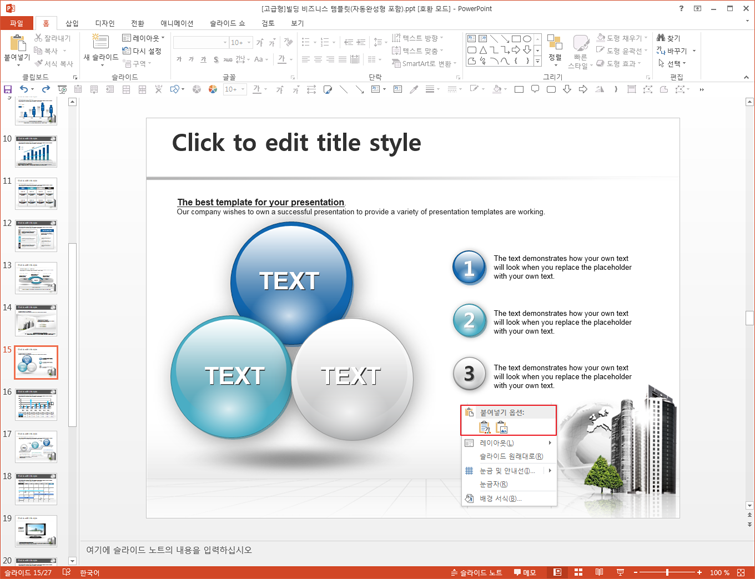Open the font name combo box
This screenshot has width=755, height=579.
click(200, 42)
